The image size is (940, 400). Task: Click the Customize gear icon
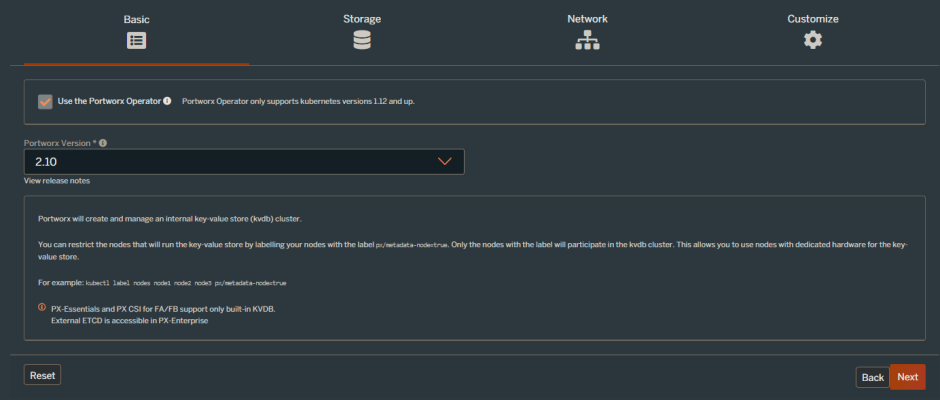pyautogui.click(x=813, y=40)
